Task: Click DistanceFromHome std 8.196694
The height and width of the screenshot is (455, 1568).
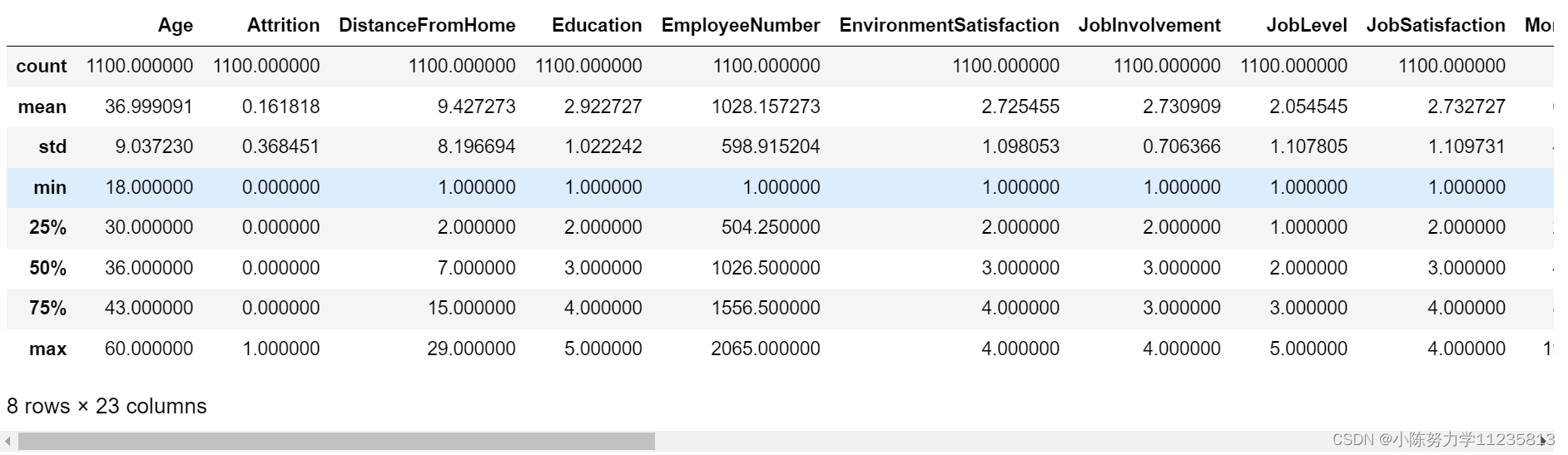Action: (x=477, y=147)
